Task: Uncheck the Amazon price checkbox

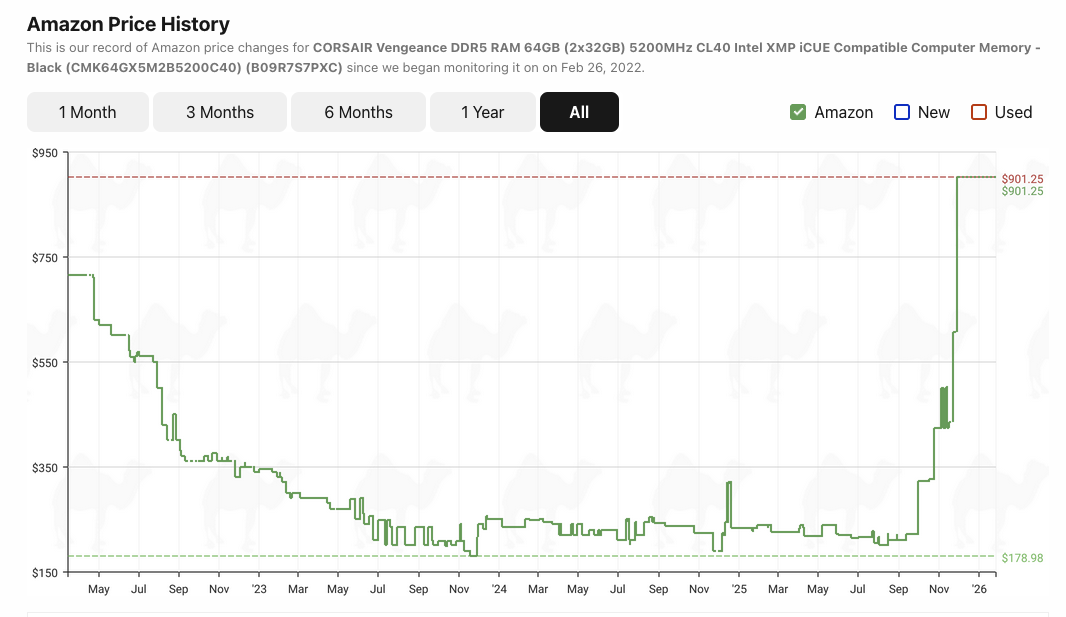Action: [798, 112]
